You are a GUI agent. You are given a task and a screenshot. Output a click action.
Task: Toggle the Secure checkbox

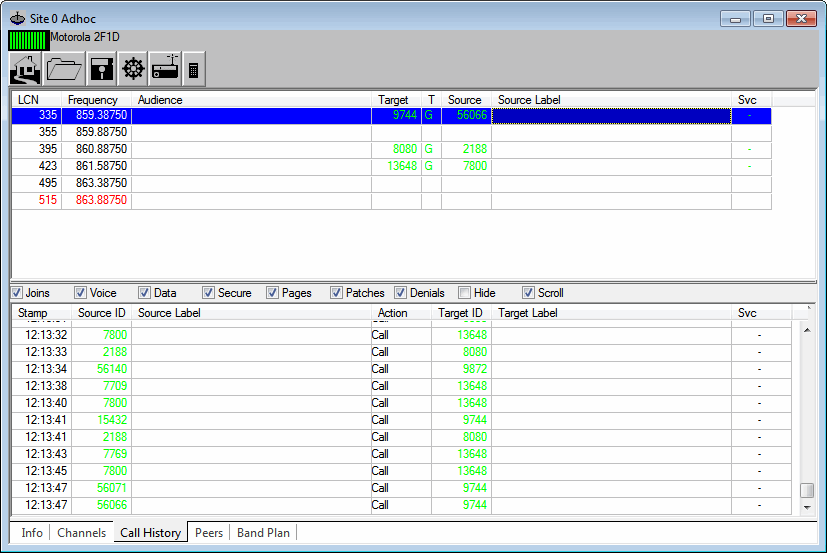208,293
